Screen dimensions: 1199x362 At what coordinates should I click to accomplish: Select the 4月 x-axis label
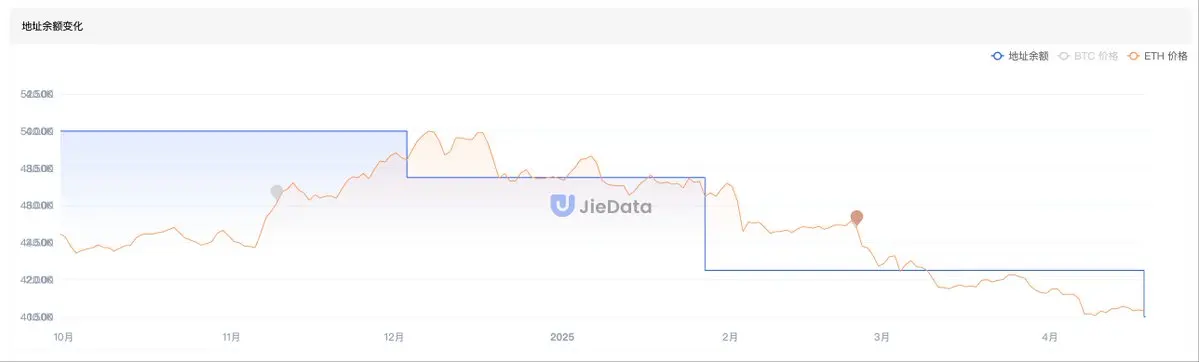(1050, 336)
